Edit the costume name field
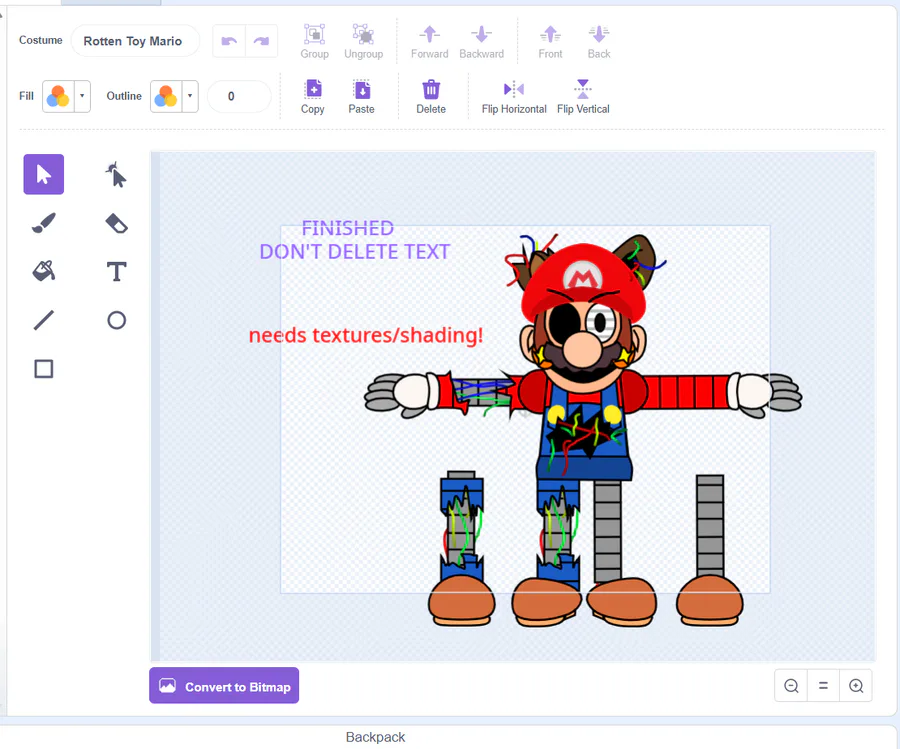This screenshot has width=900, height=749. 135,41
